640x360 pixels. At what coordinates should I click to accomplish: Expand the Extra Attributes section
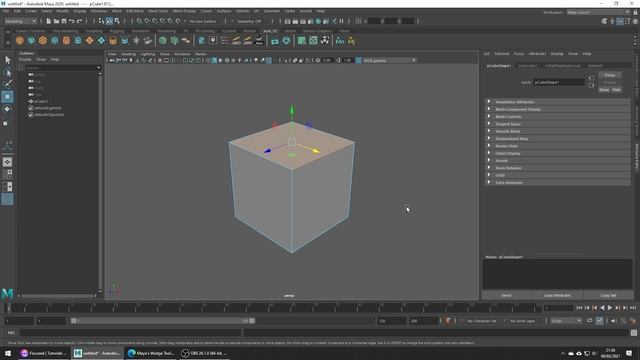557,182
